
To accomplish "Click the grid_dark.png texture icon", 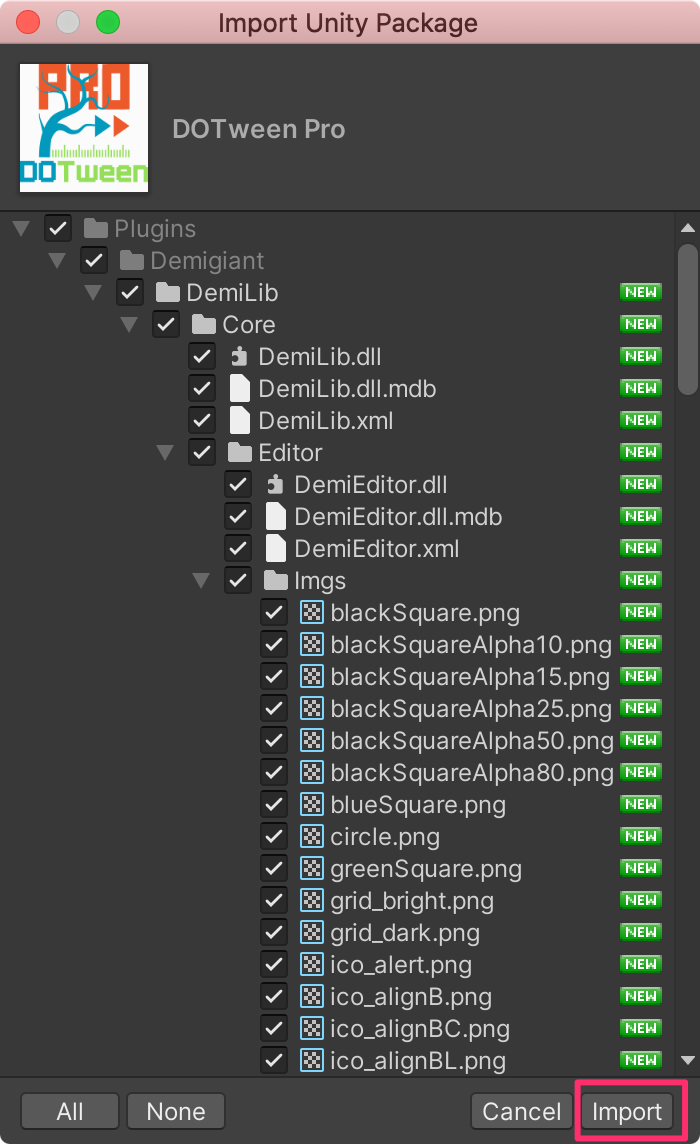I will click(312, 933).
